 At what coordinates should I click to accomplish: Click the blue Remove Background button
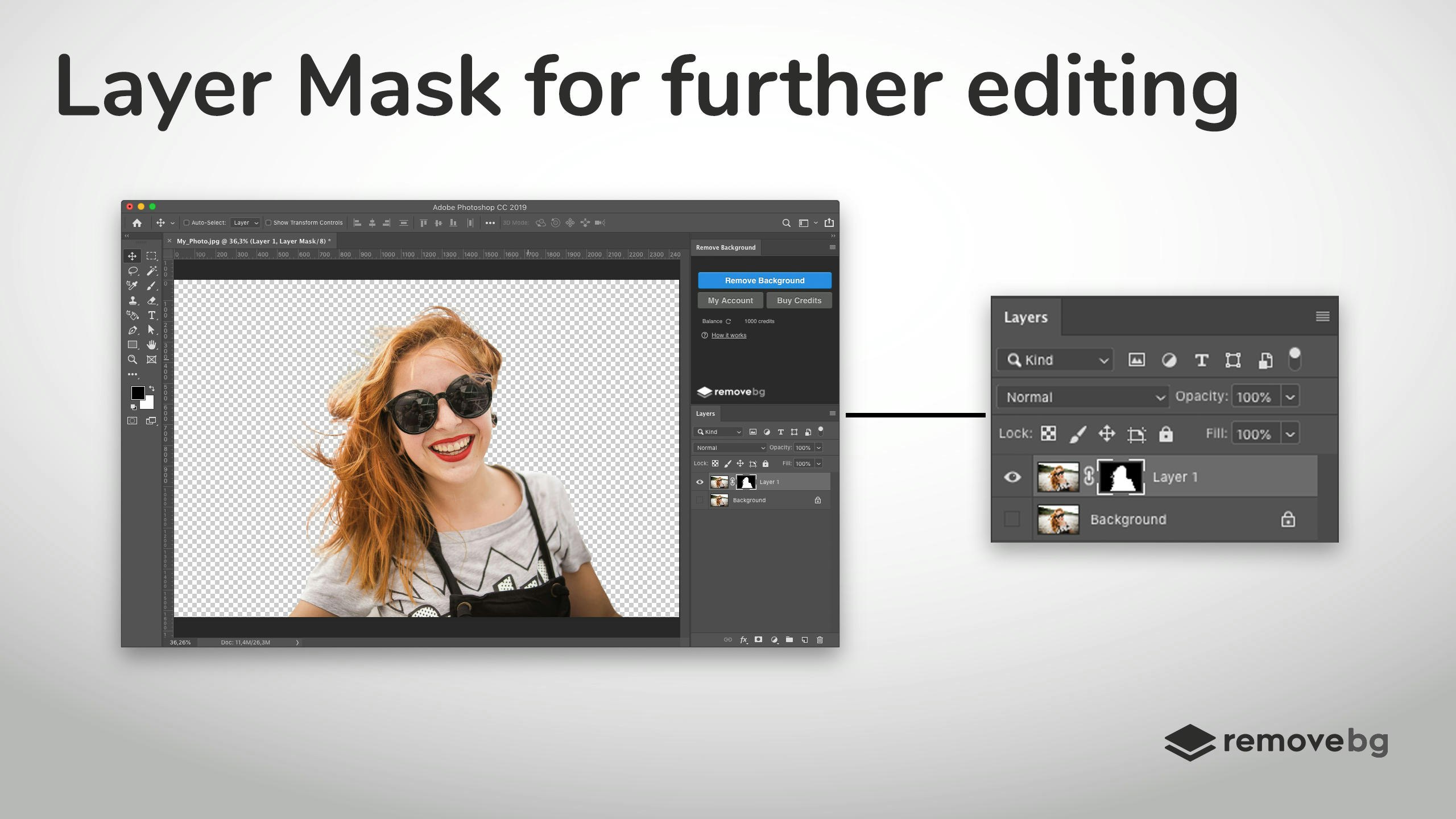pyautogui.click(x=764, y=280)
